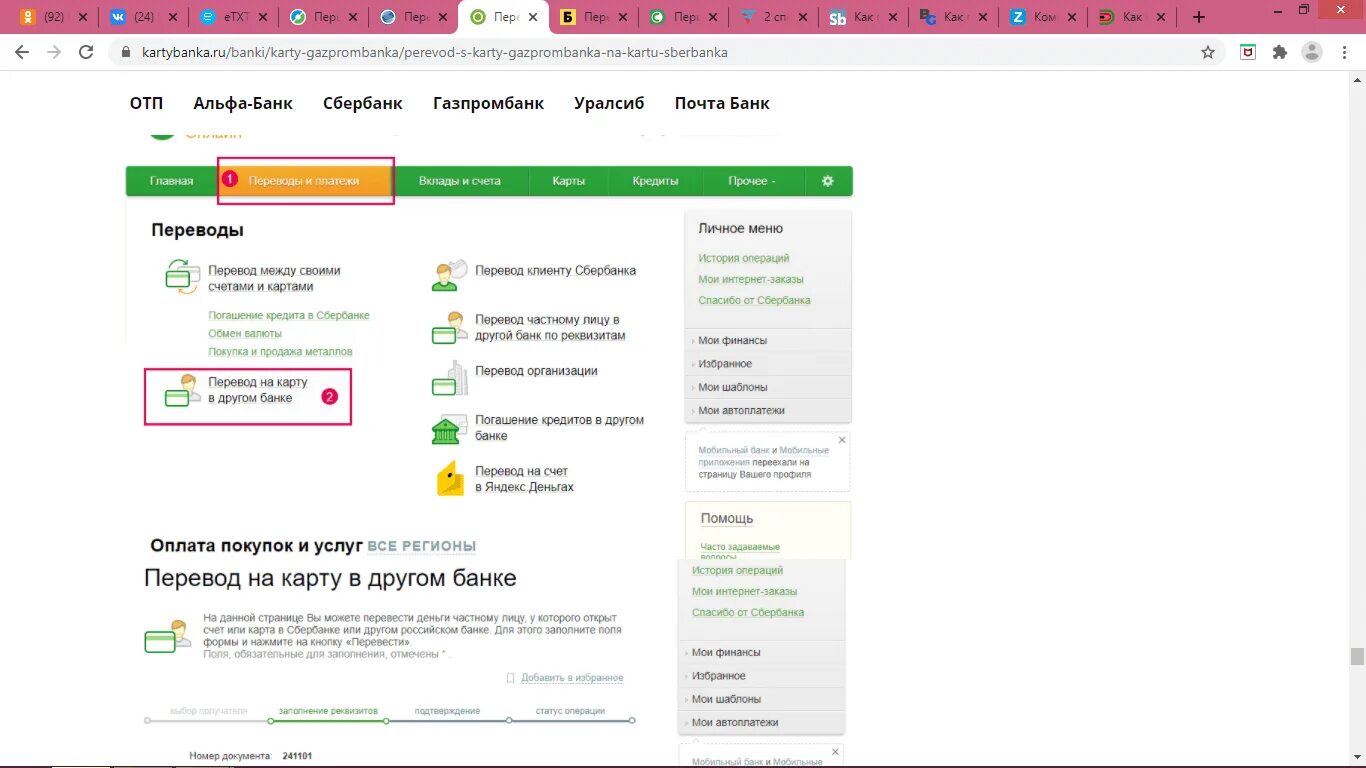This screenshot has height=768, width=1366.
Task: Reload the page
Action: (x=86, y=52)
